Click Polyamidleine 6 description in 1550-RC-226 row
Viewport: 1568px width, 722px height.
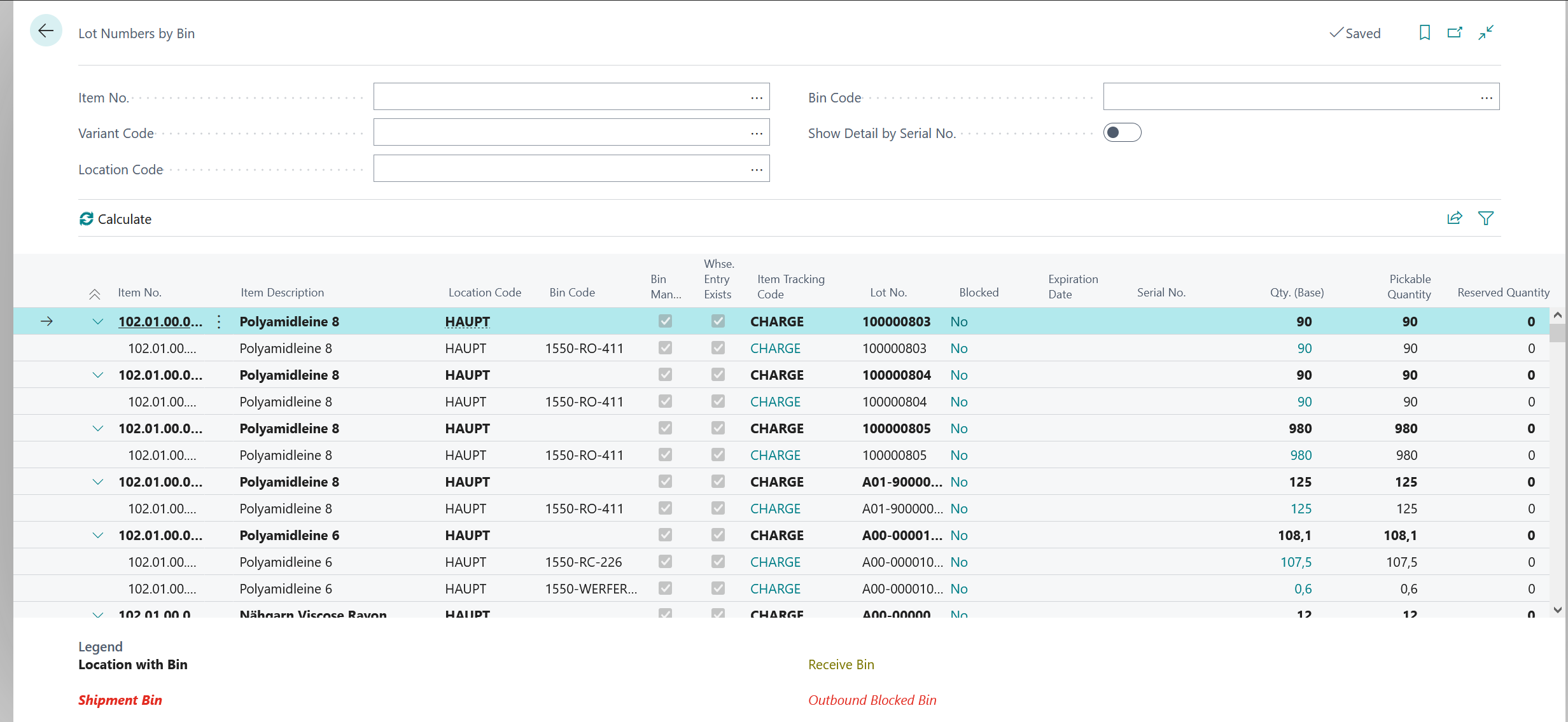[x=286, y=562]
